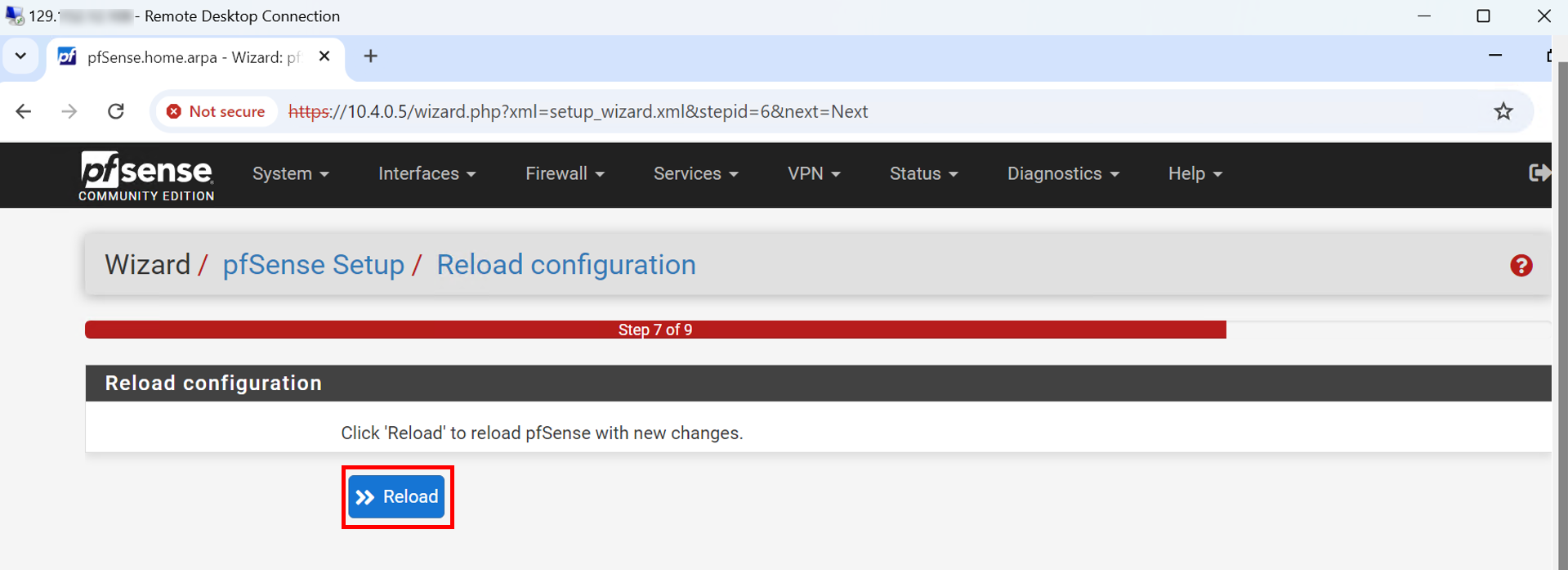The image size is (1568, 570).
Task: Expand the Interfaces menu
Action: 427,173
